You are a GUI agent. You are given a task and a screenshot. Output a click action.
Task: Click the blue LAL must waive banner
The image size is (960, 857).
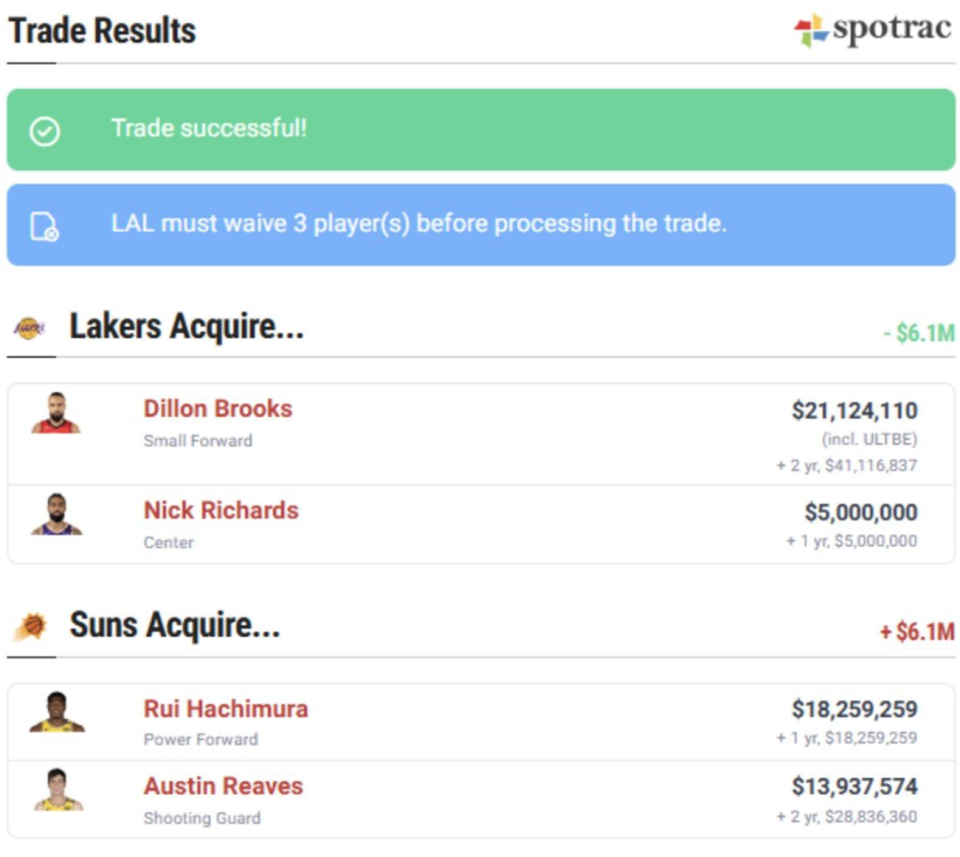pyautogui.click(x=480, y=225)
